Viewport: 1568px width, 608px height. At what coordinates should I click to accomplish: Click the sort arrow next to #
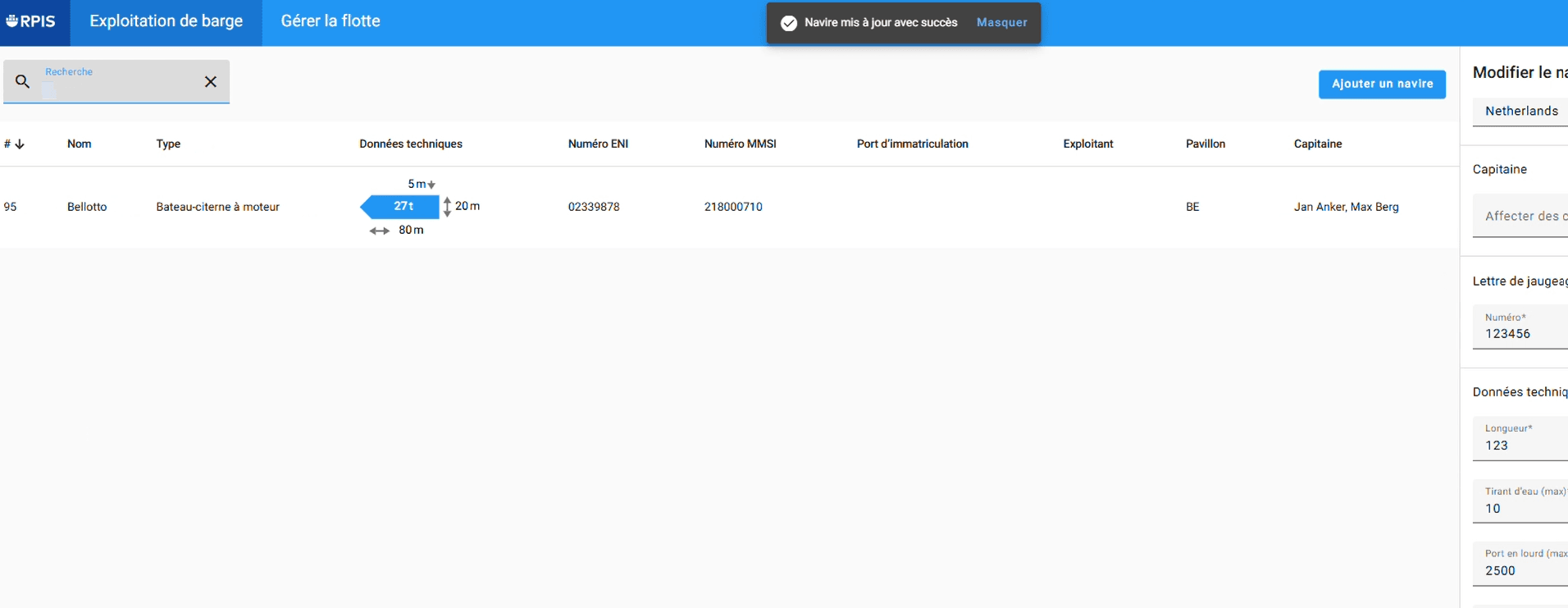point(20,144)
